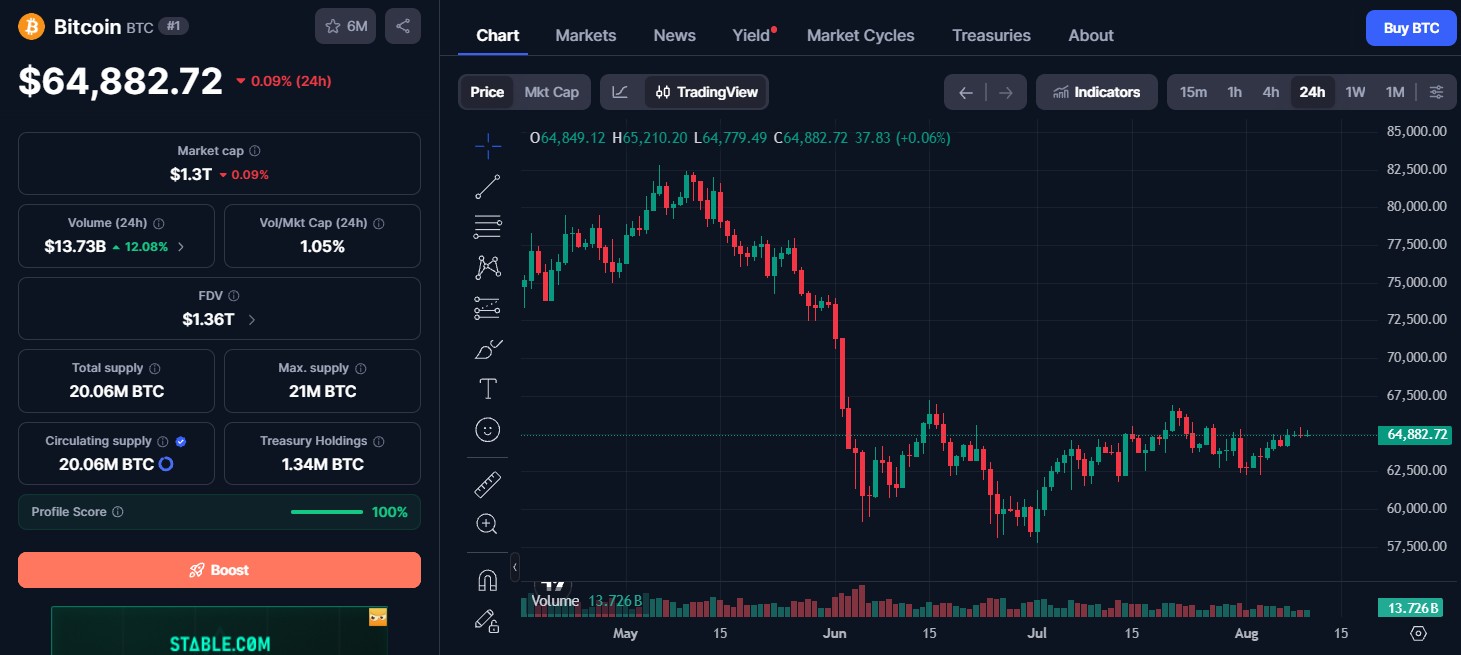Show Profile Score info icon
This screenshot has width=1461, height=655.
pyautogui.click(x=118, y=512)
